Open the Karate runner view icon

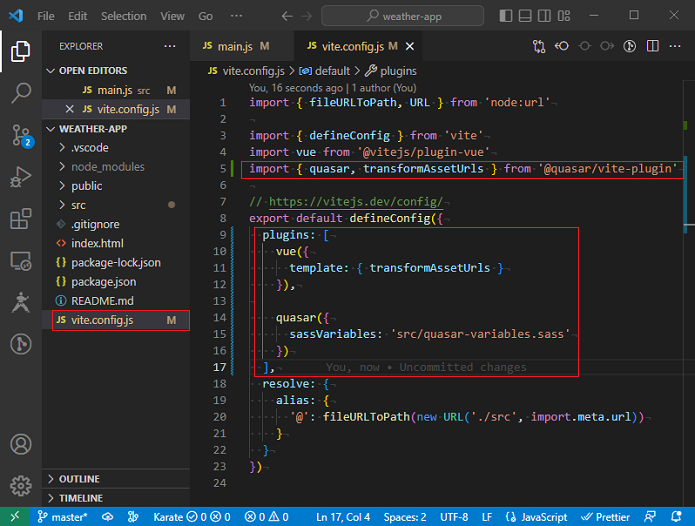click(x=20, y=303)
